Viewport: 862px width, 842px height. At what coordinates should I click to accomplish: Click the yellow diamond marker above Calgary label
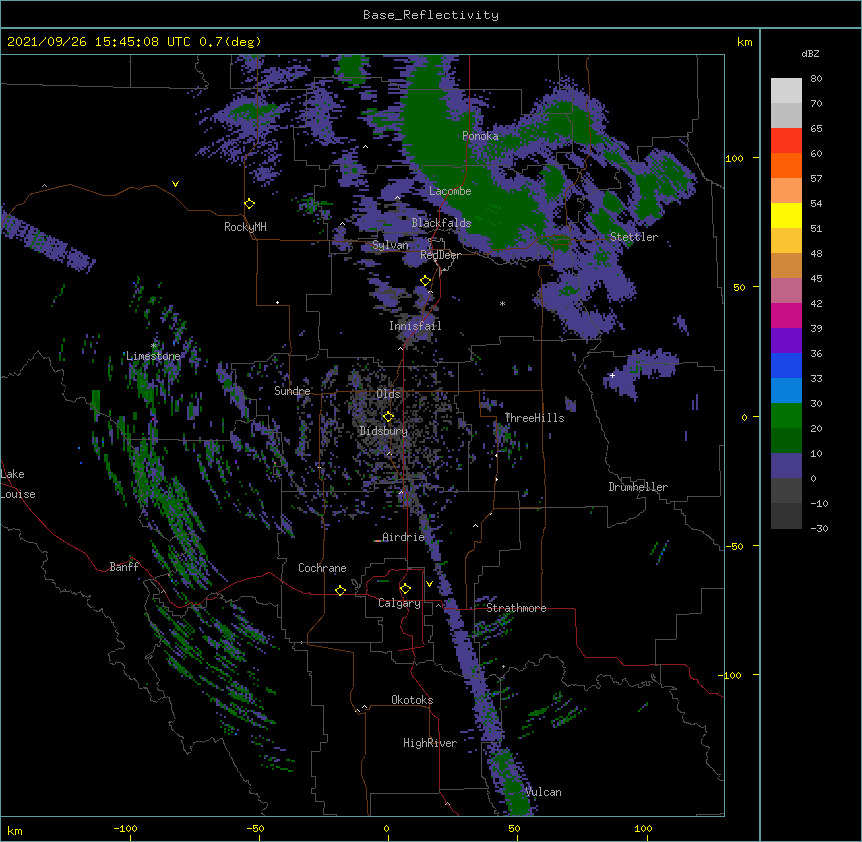(405, 589)
